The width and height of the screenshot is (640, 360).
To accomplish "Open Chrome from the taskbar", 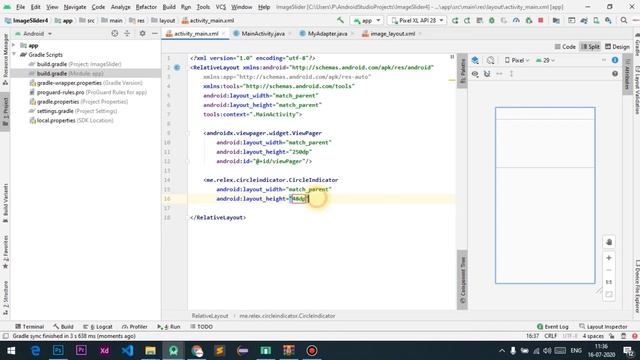I will pyautogui.click(x=197, y=351).
